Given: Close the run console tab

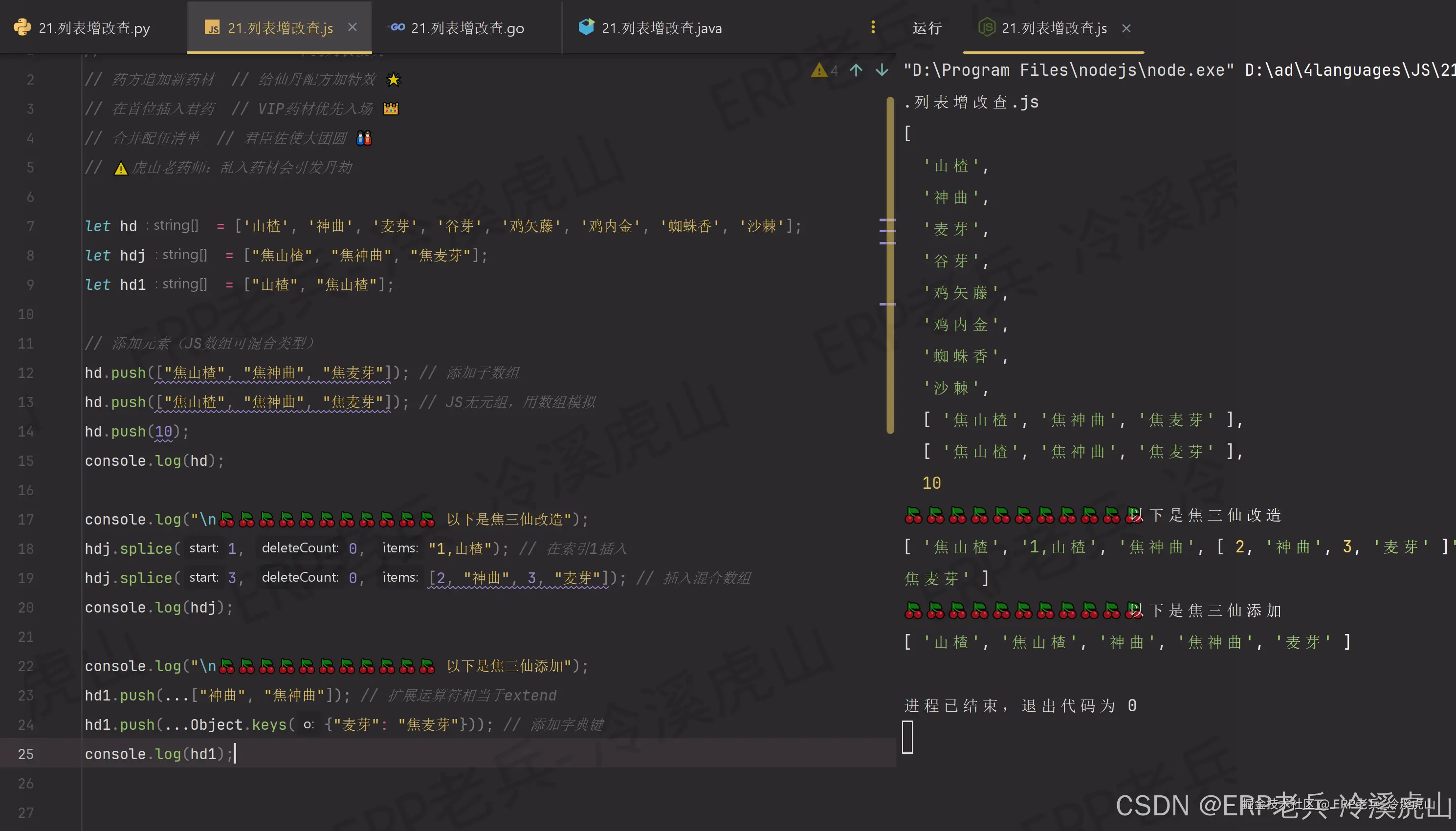Looking at the screenshot, I should click(1125, 28).
